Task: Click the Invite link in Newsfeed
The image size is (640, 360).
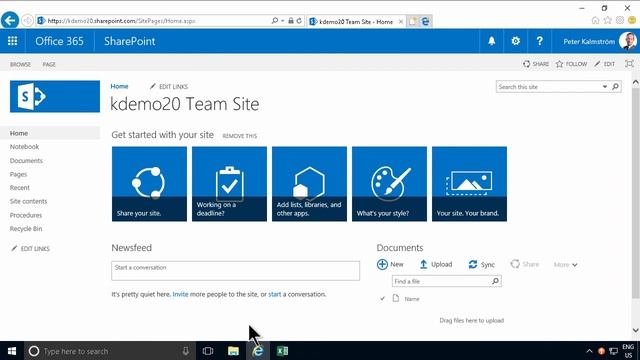Action: click(x=180, y=294)
